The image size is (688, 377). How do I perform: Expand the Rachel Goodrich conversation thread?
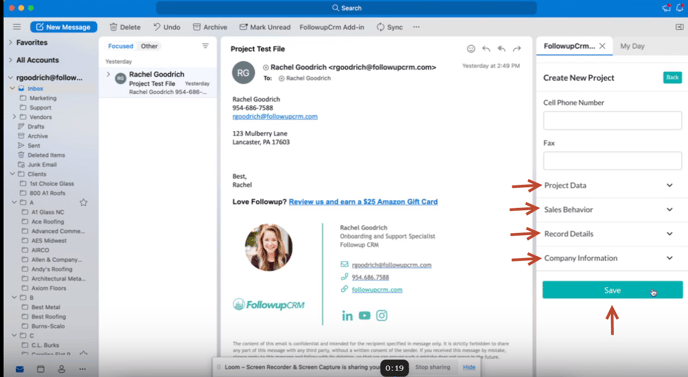pos(108,74)
